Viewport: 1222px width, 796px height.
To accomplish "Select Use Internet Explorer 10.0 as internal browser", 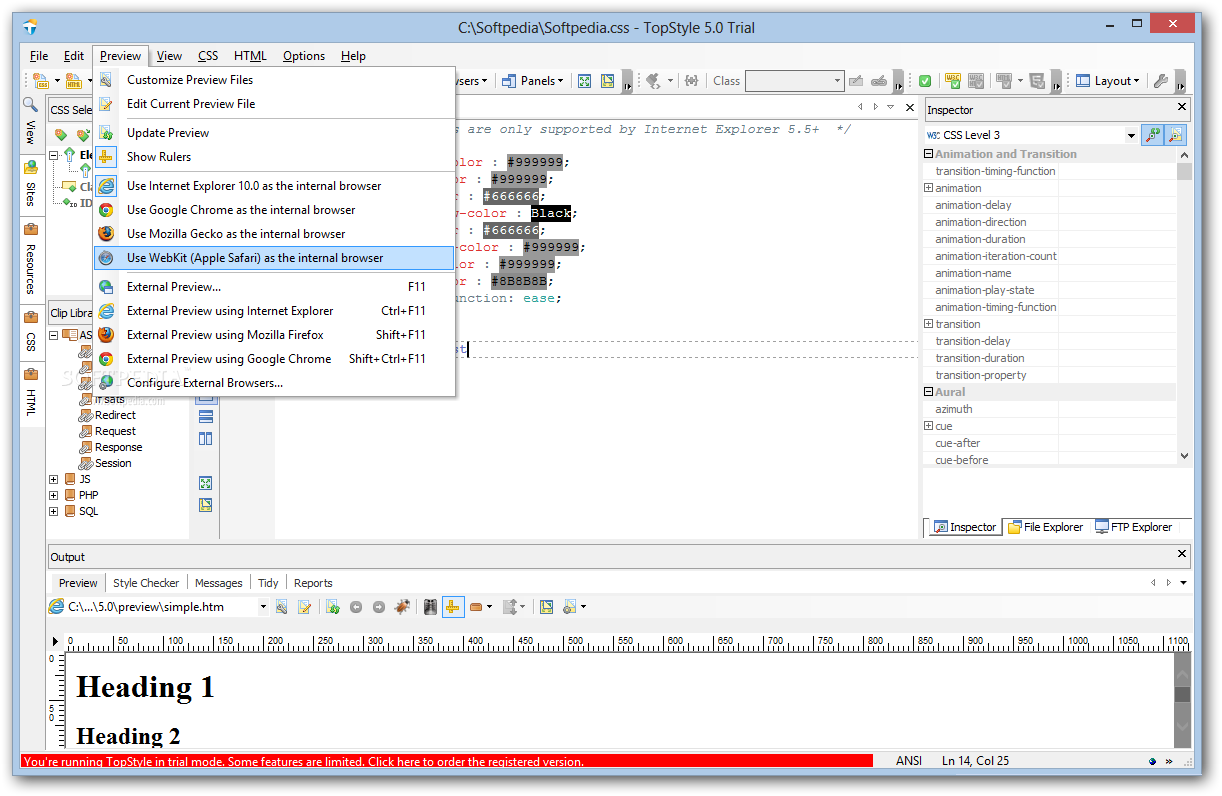I will click(x=274, y=186).
